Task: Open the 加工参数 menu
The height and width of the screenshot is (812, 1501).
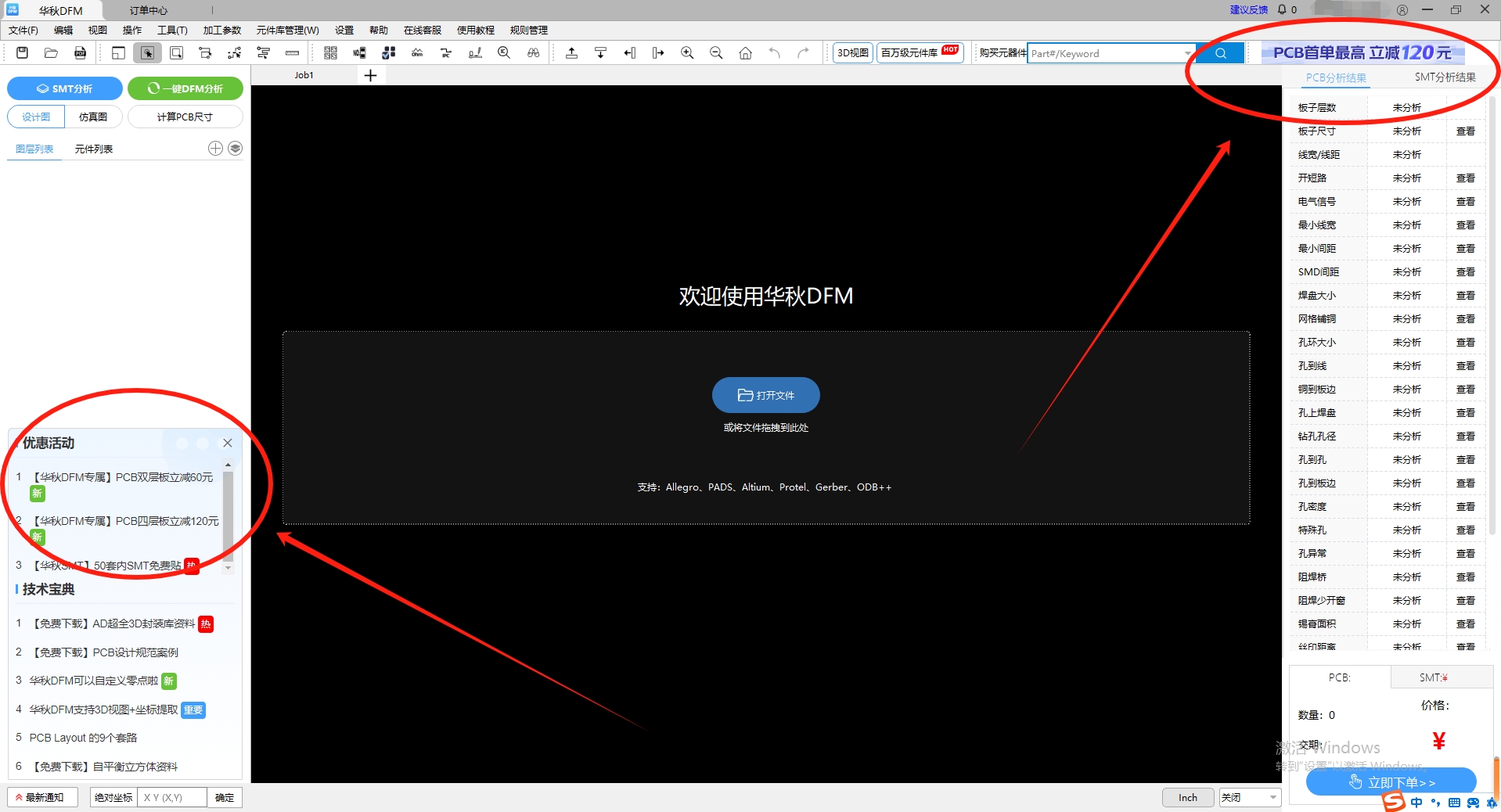Action: coord(222,31)
